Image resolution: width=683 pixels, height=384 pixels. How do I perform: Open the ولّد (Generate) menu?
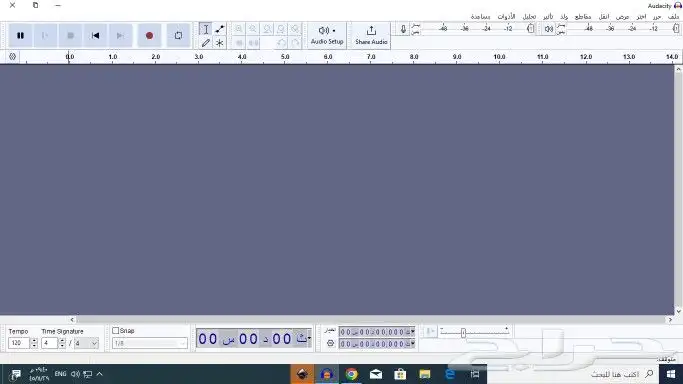564,17
